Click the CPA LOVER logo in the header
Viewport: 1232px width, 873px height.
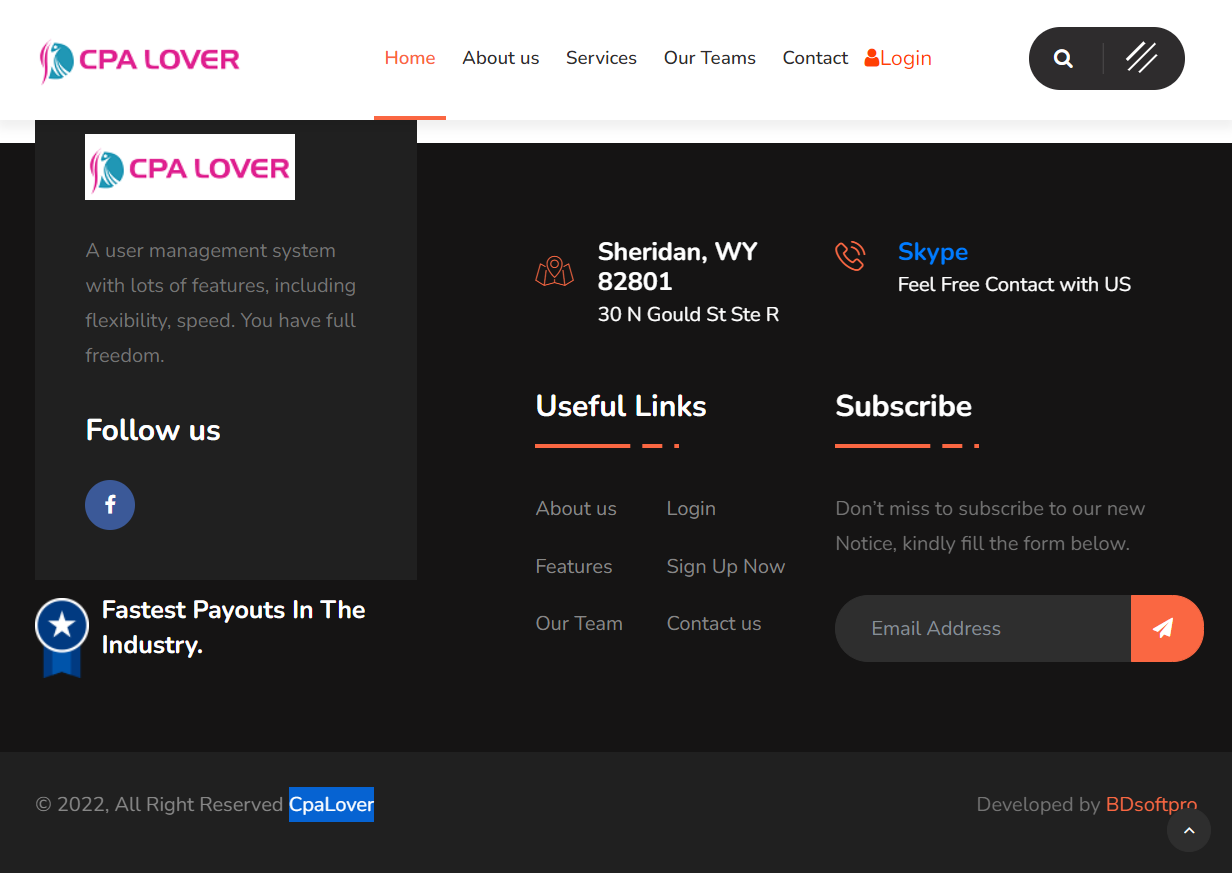[138, 60]
